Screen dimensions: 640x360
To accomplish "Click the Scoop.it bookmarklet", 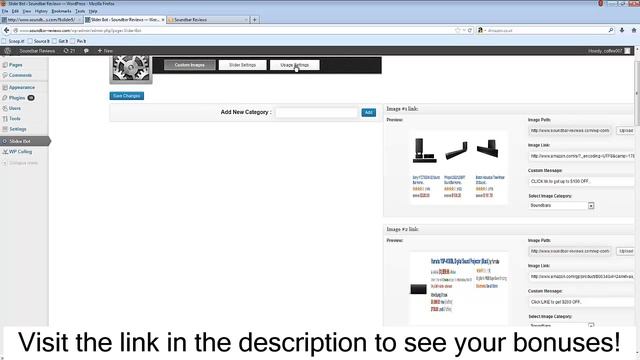I will (13, 41).
